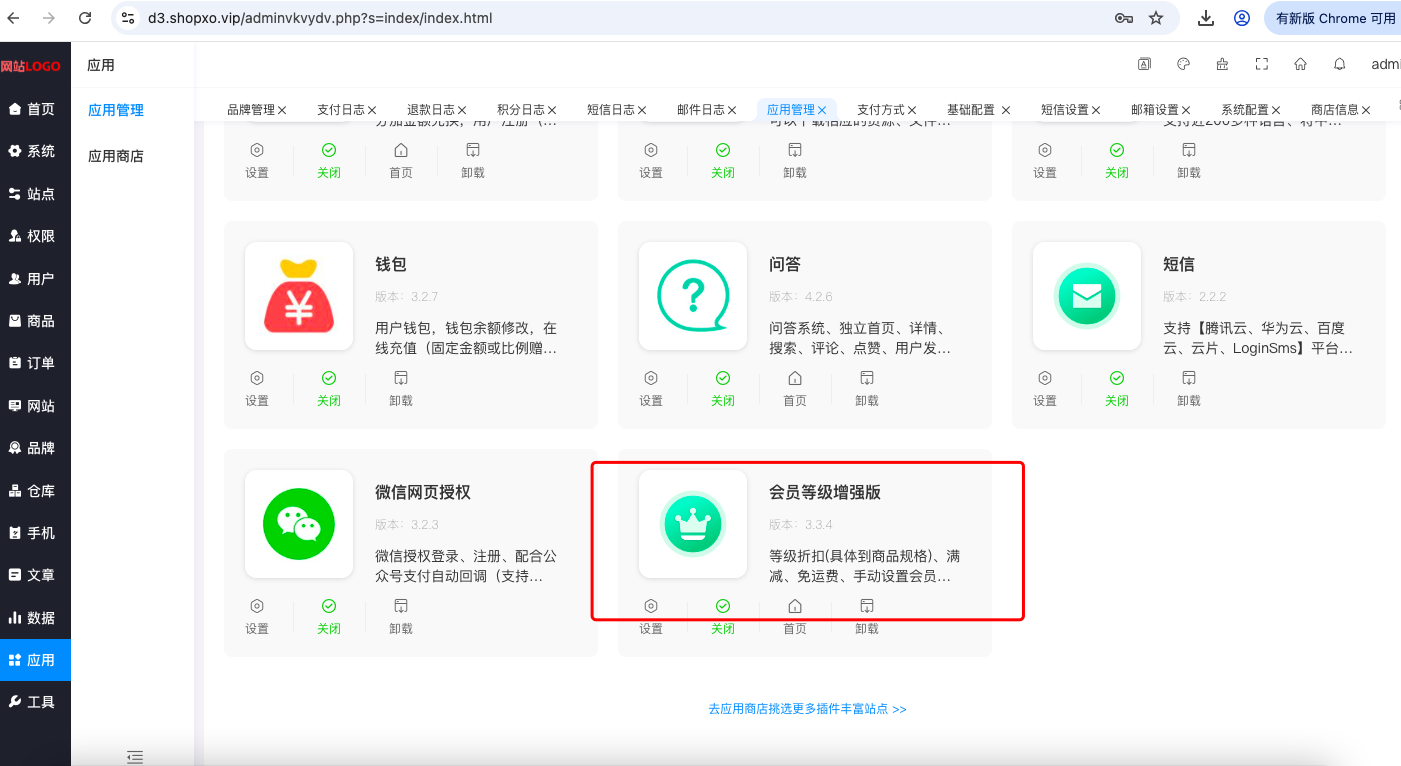The width and height of the screenshot is (1401, 766).
Task: Disable the 会员等级增强版 plugin
Action: point(723,616)
